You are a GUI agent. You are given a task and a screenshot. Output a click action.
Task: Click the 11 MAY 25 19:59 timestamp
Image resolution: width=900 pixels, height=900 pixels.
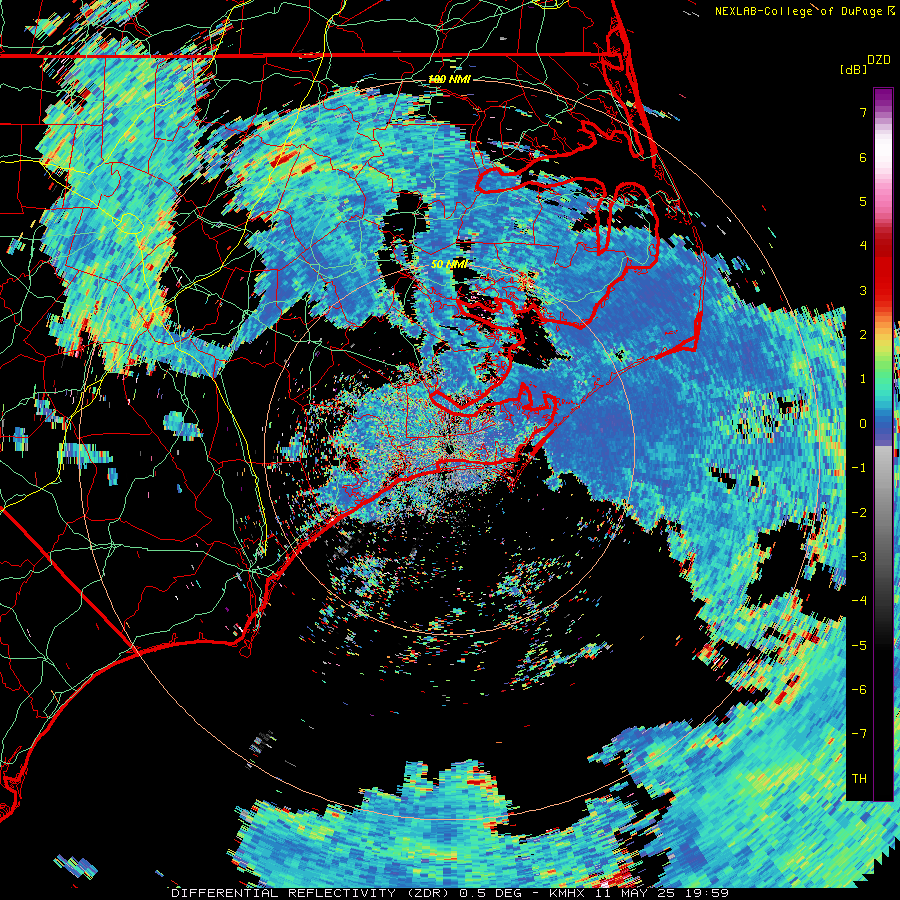(x=661, y=893)
